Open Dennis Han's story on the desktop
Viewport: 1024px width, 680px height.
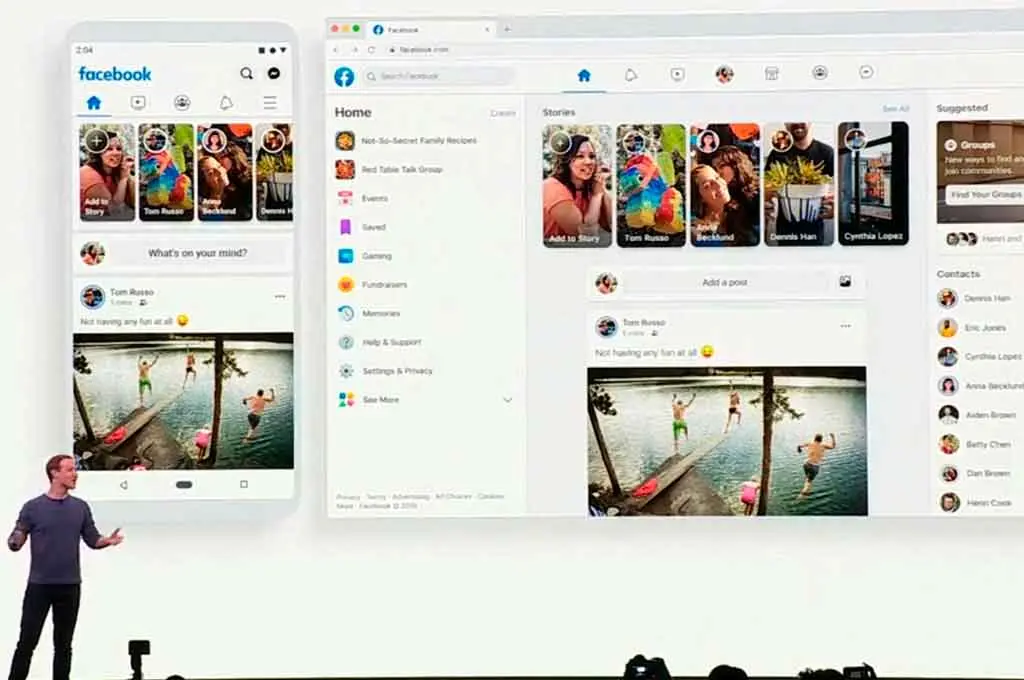tap(799, 184)
